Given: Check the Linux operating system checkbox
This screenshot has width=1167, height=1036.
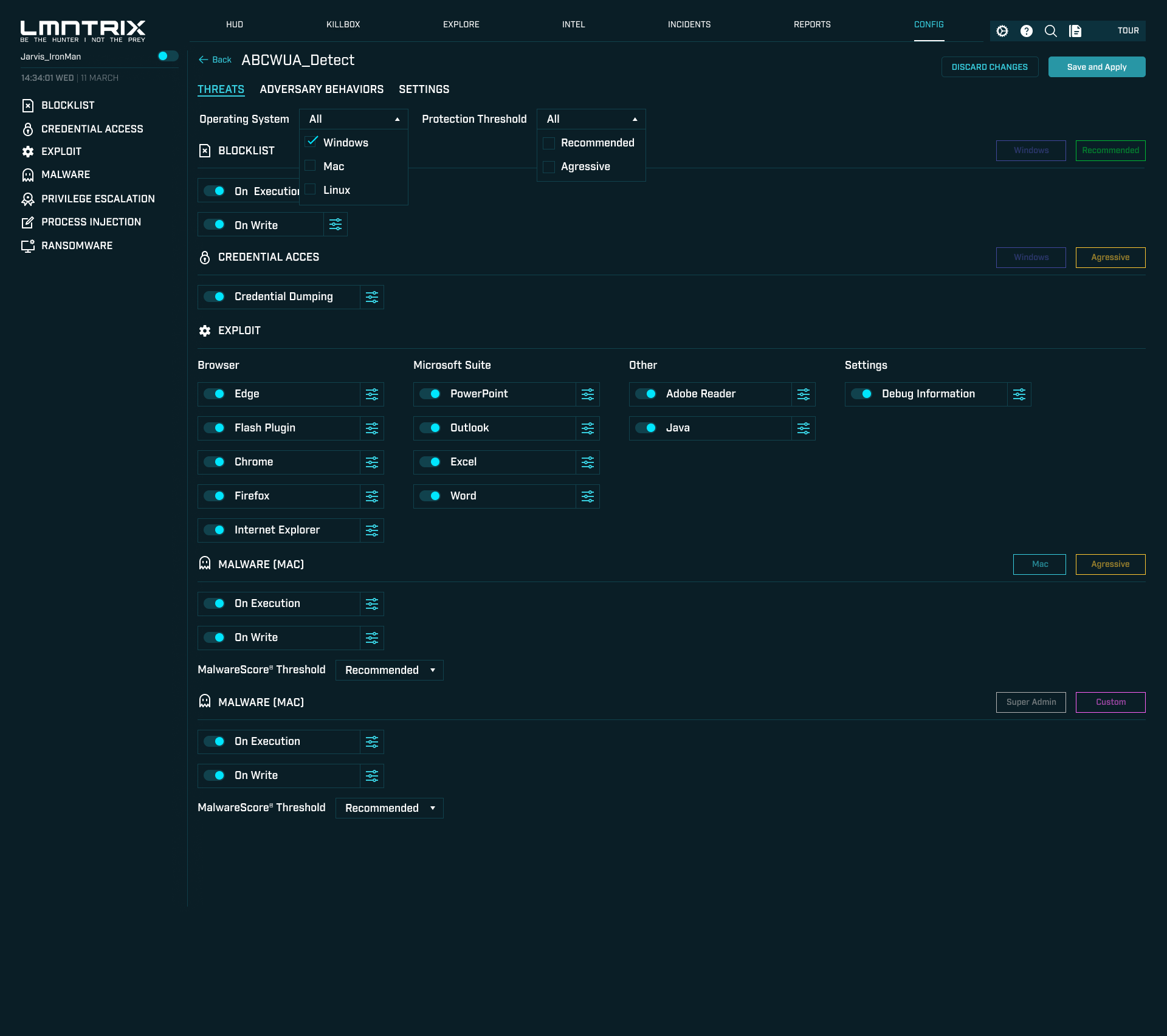Looking at the screenshot, I should click(x=310, y=190).
